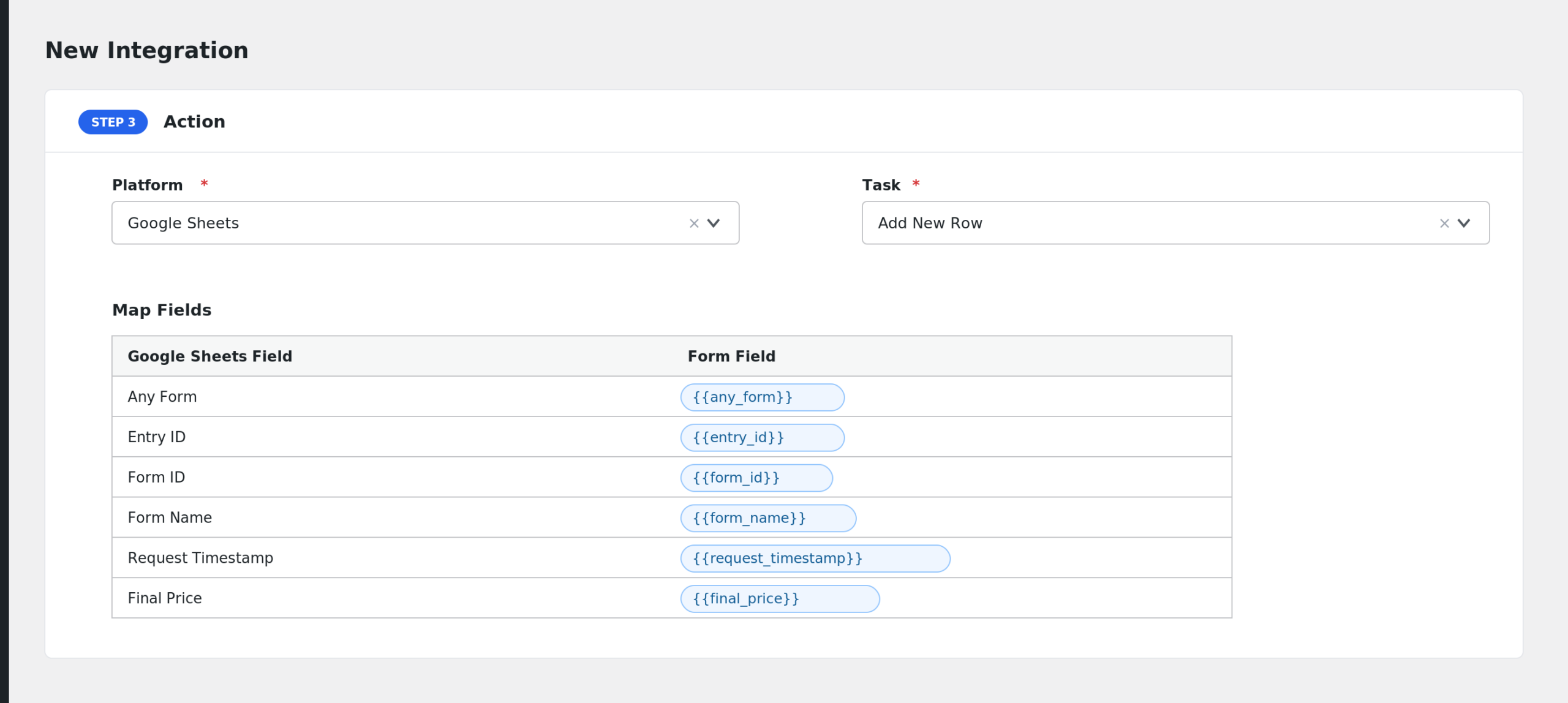This screenshot has width=1568, height=703.
Task: Click the Request Timestamp row label
Action: 200,558
